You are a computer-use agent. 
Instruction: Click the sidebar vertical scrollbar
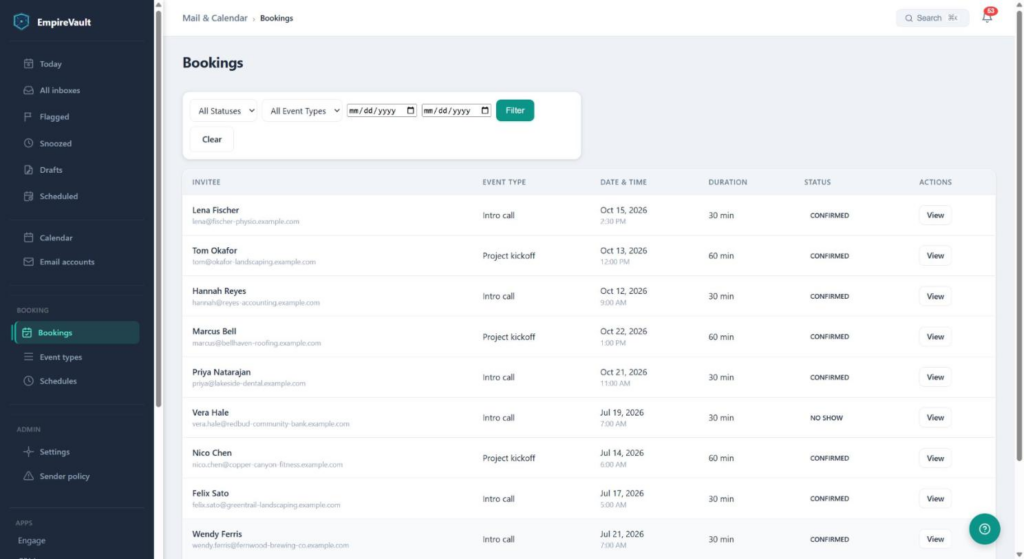pyautogui.click(x=158, y=209)
